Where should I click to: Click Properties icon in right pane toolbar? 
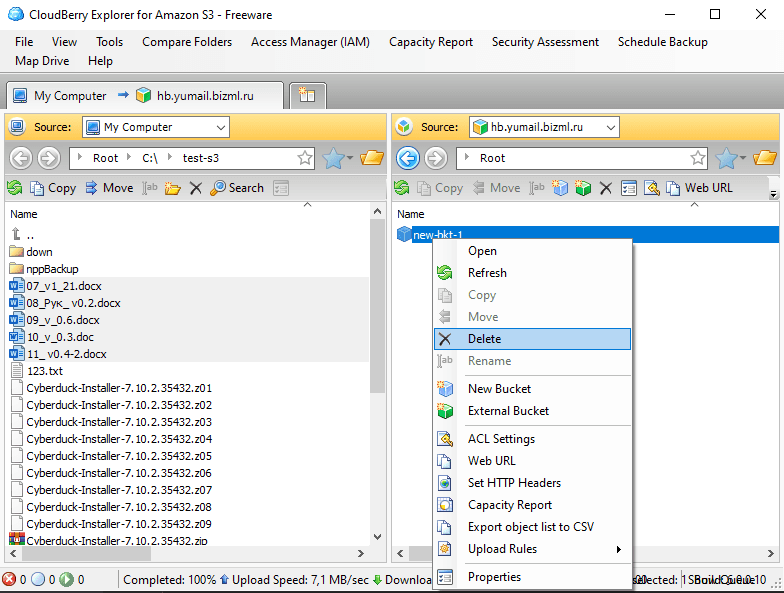point(628,188)
